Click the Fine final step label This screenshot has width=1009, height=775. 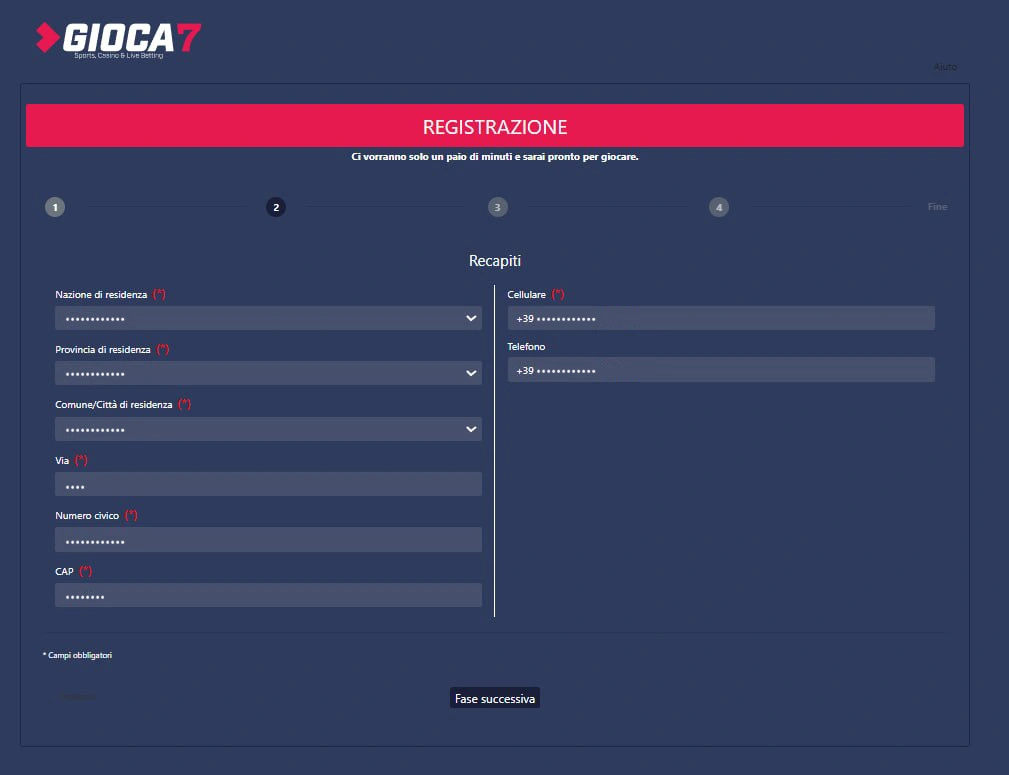(937, 207)
